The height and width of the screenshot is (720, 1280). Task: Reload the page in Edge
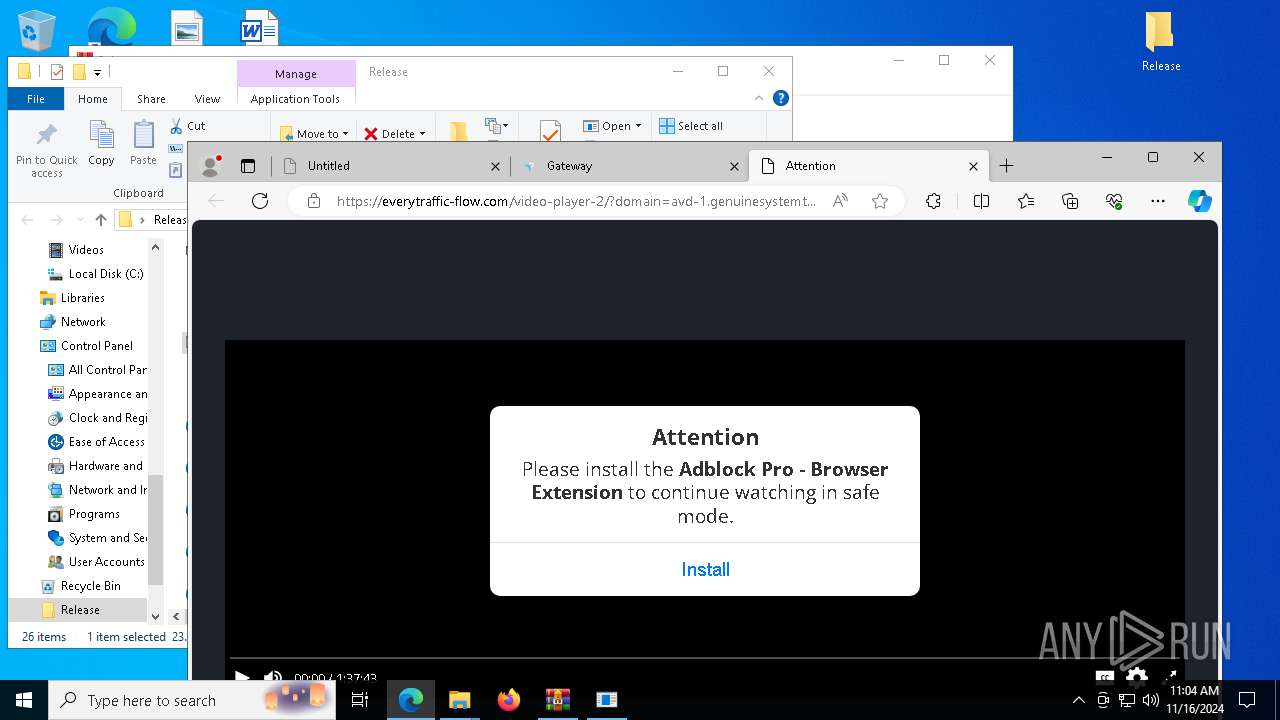[260, 201]
